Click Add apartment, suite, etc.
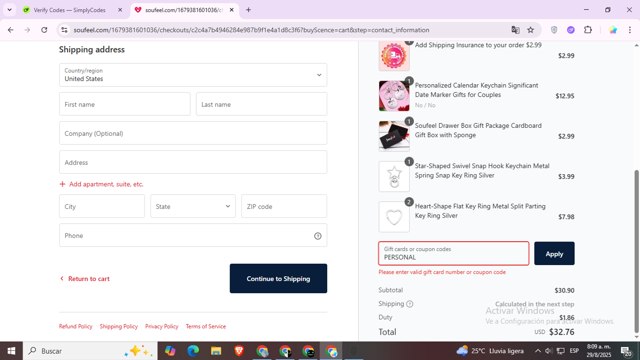Screen dimensions: 640x360 102,184
